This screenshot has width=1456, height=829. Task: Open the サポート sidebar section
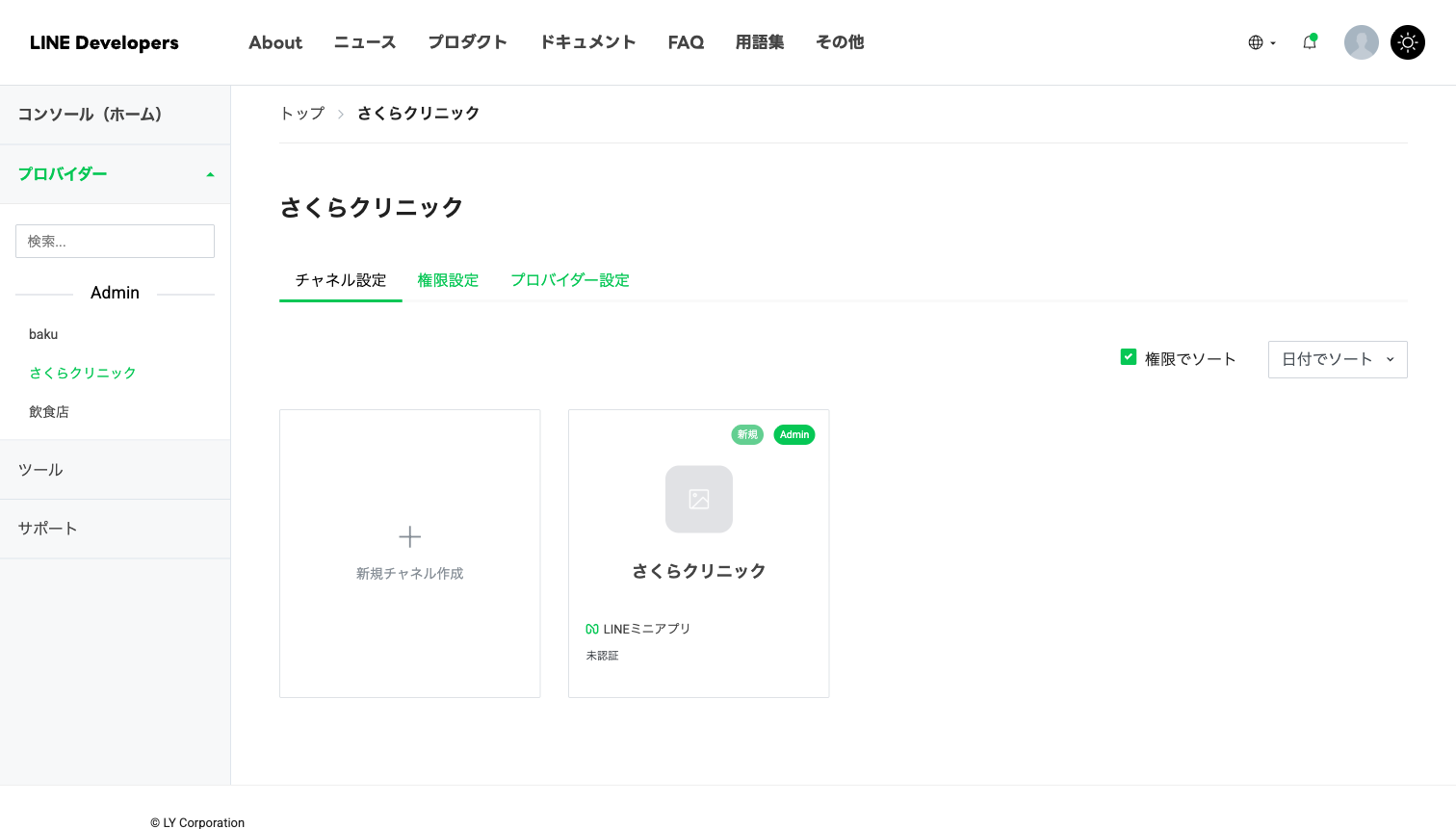[x=115, y=529]
